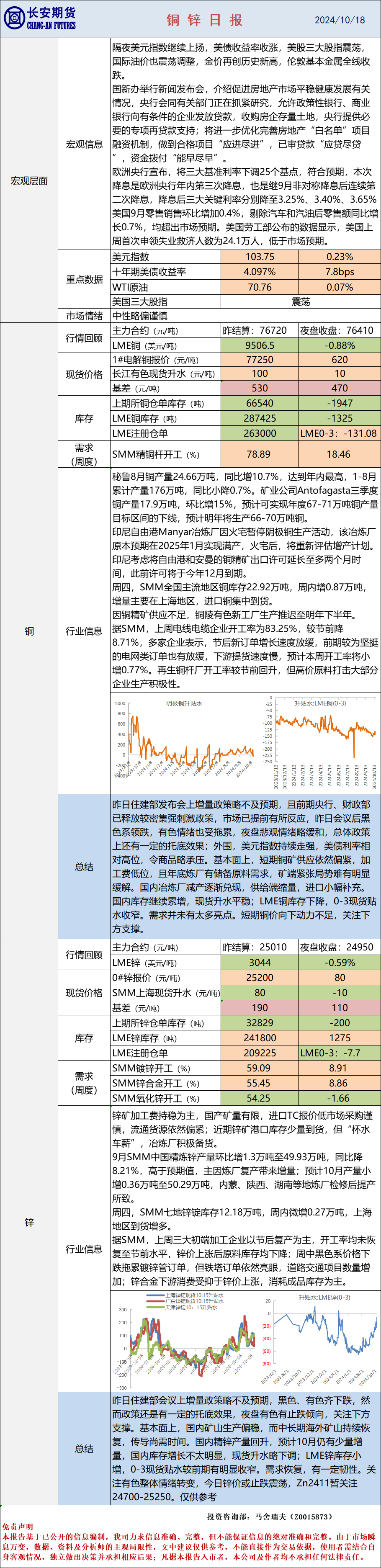Select the SMM镀锌开工 change 8.91

pos(340,1068)
